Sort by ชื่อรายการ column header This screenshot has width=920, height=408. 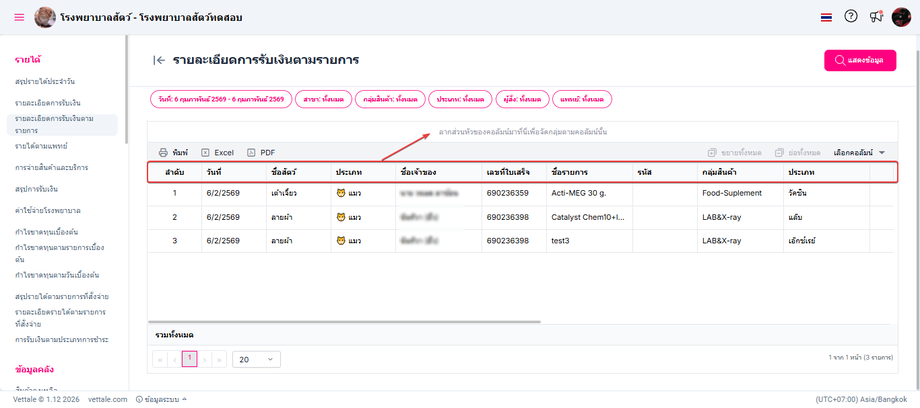coord(589,173)
